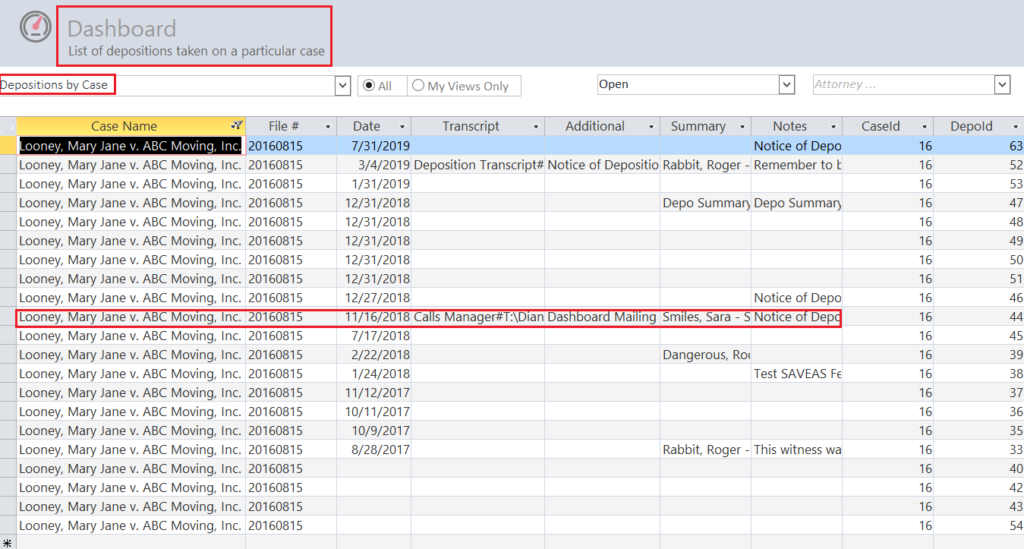The width and height of the screenshot is (1024, 549).
Task: Click the Notice of Depositio additional cell
Action: click(x=602, y=165)
